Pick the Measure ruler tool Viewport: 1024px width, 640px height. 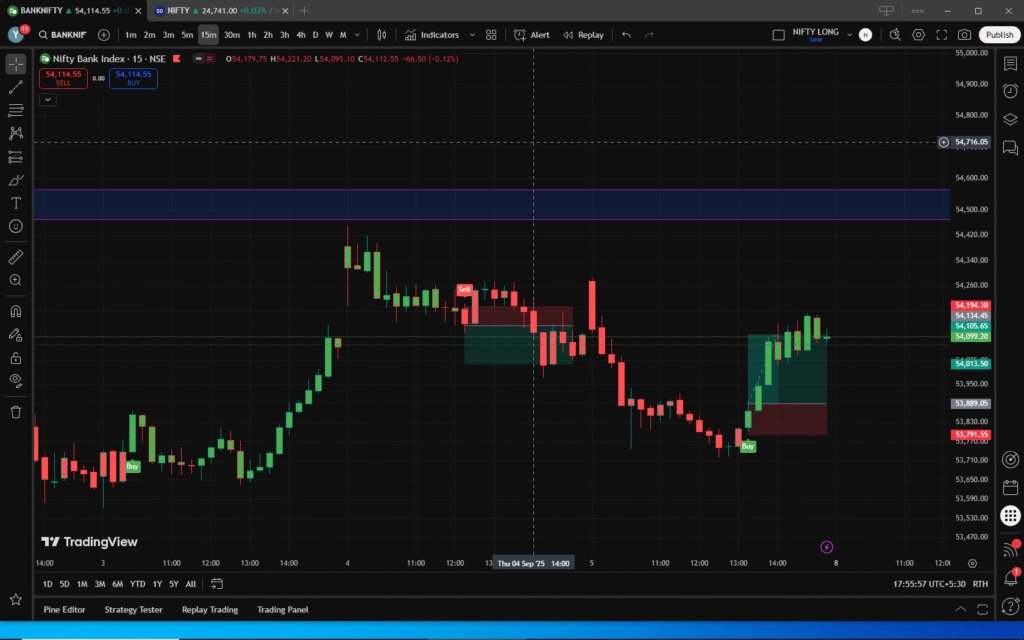pyautogui.click(x=16, y=257)
